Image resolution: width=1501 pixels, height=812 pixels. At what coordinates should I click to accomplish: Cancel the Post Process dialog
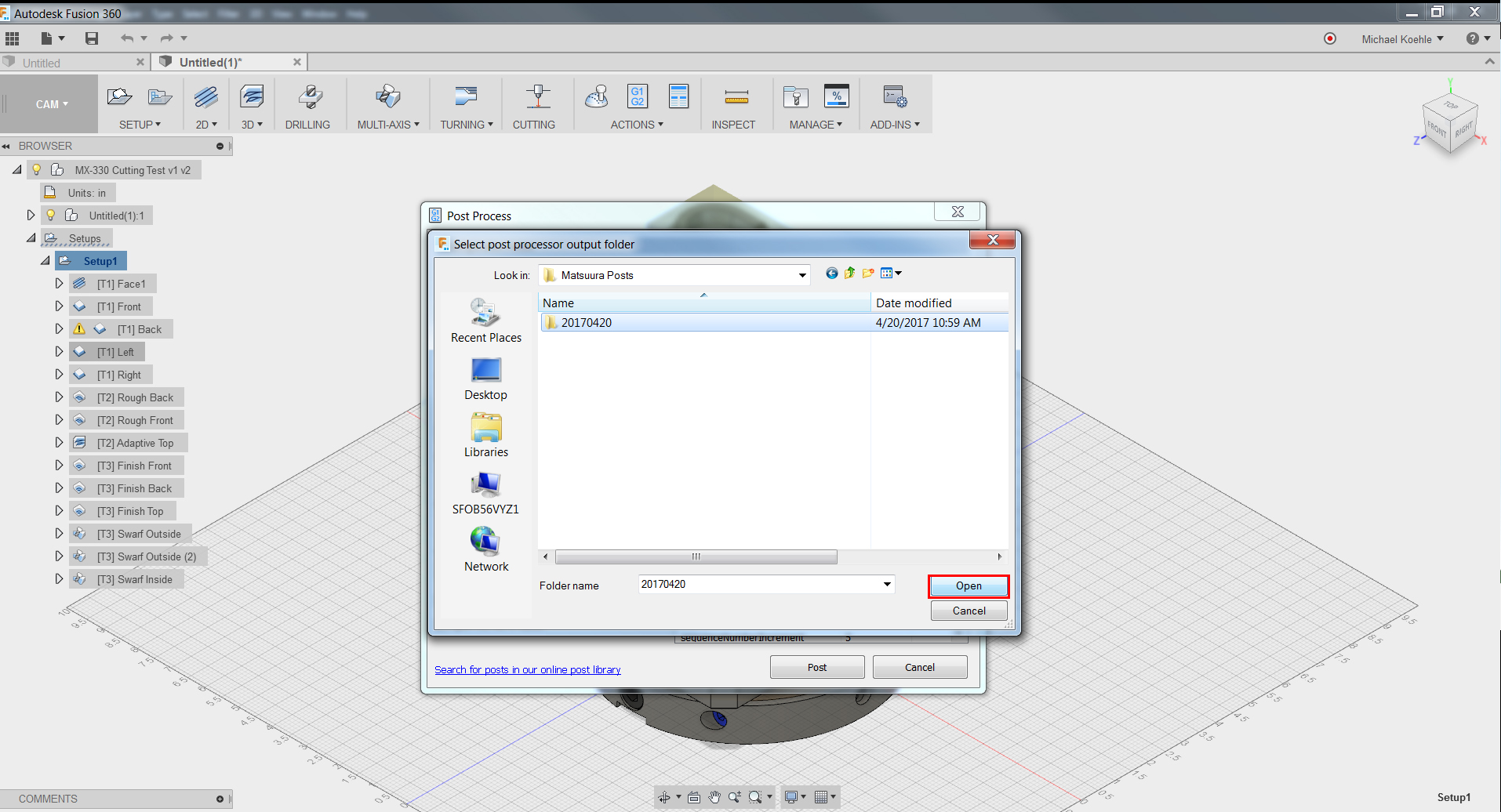click(920, 667)
